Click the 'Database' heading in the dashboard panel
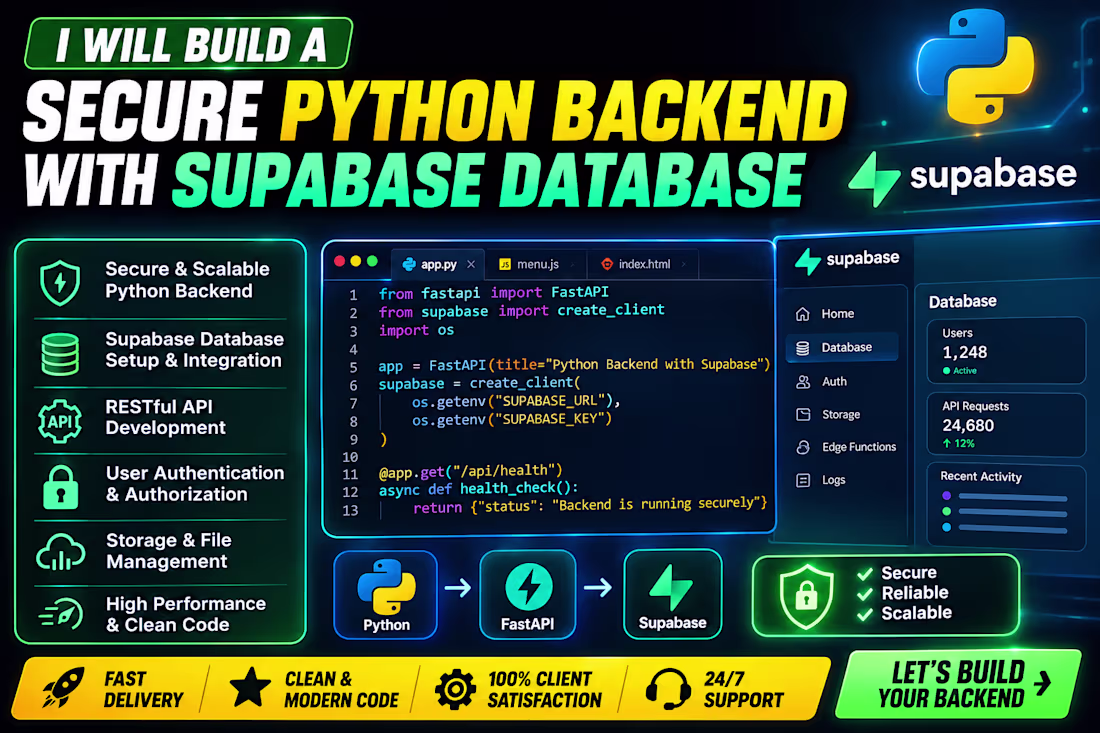Image resolution: width=1100 pixels, height=733 pixels. pyautogui.click(x=962, y=302)
